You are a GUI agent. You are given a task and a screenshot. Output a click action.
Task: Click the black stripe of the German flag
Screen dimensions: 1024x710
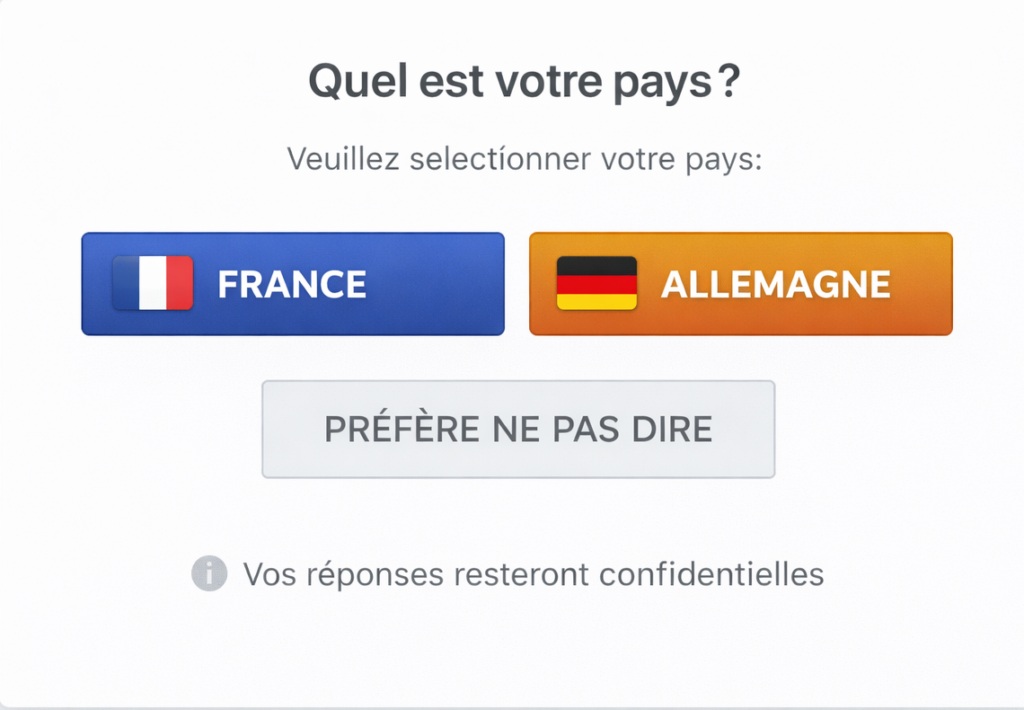(x=596, y=266)
